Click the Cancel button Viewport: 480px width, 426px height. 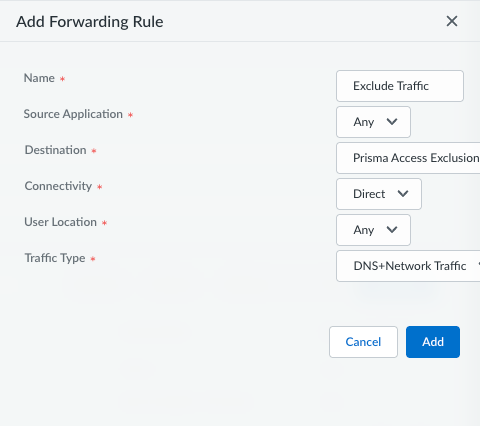click(363, 342)
